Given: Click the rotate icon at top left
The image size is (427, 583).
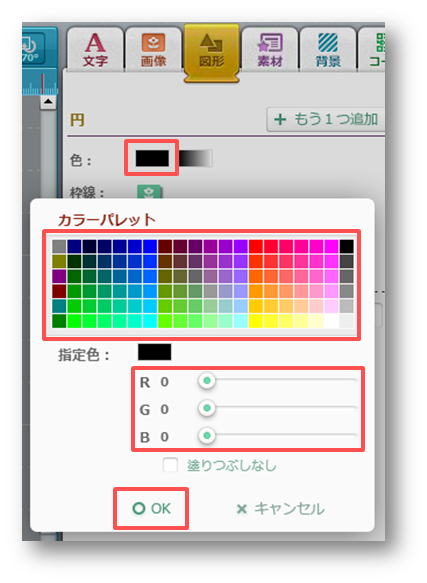Looking at the screenshot, I should pyautogui.click(x=33, y=48).
